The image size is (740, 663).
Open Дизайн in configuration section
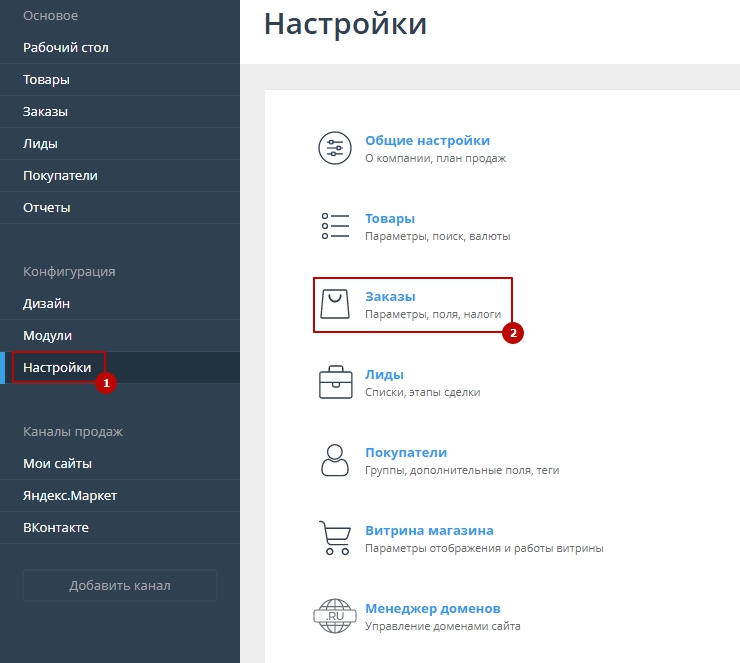coord(46,304)
